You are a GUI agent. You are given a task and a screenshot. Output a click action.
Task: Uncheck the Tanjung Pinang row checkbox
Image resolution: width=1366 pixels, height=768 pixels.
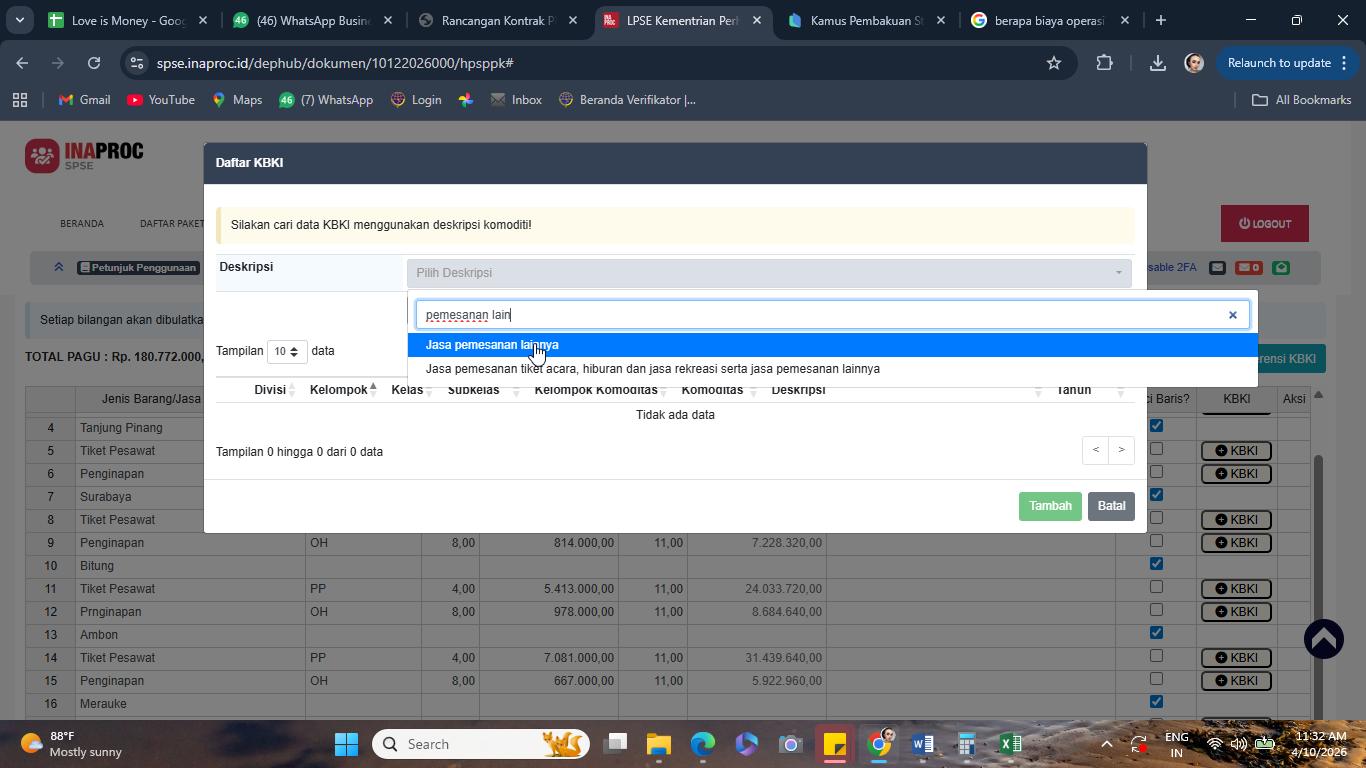[x=1156, y=426]
